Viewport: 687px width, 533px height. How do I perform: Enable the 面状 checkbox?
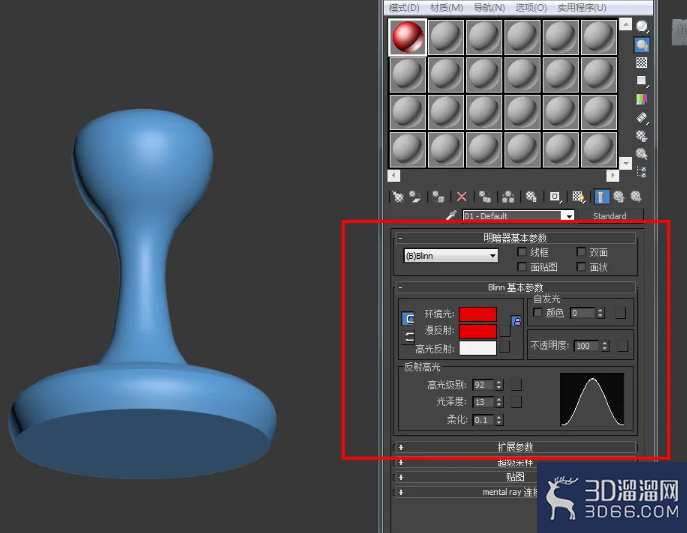(581, 266)
